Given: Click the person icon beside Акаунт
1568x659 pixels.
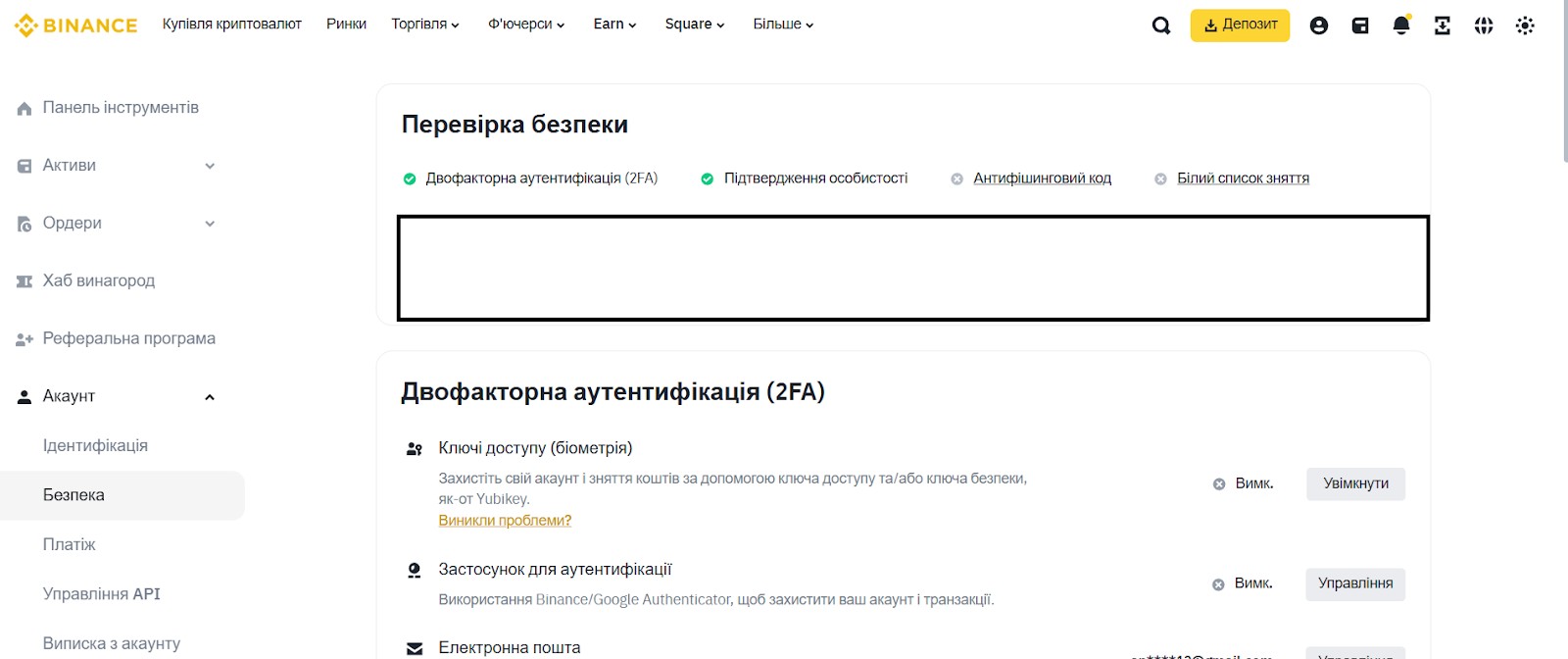Looking at the screenshot, I should pos(24,397).
